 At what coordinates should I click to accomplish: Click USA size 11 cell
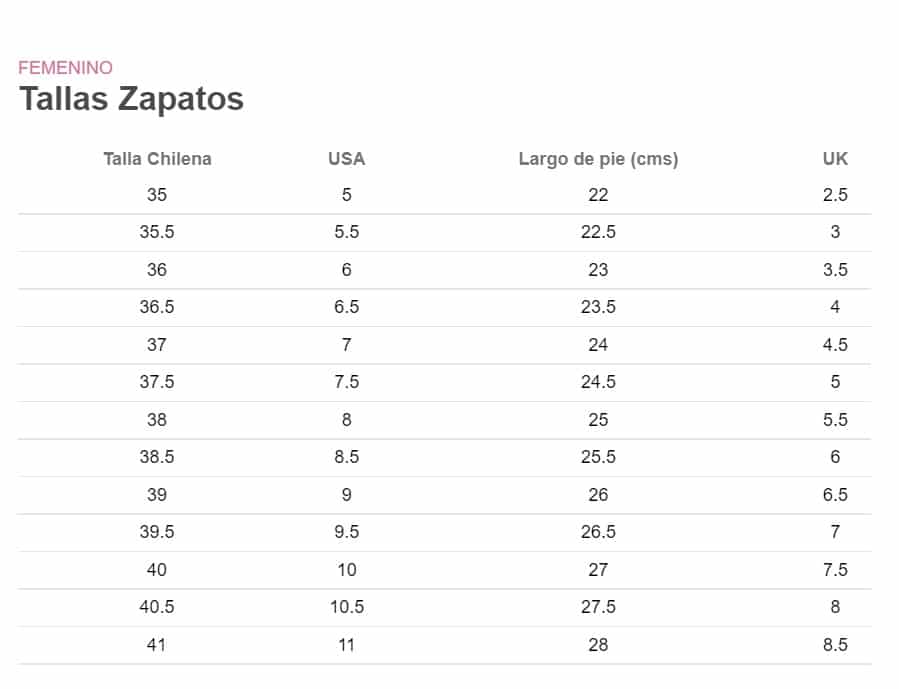[346, 645]
